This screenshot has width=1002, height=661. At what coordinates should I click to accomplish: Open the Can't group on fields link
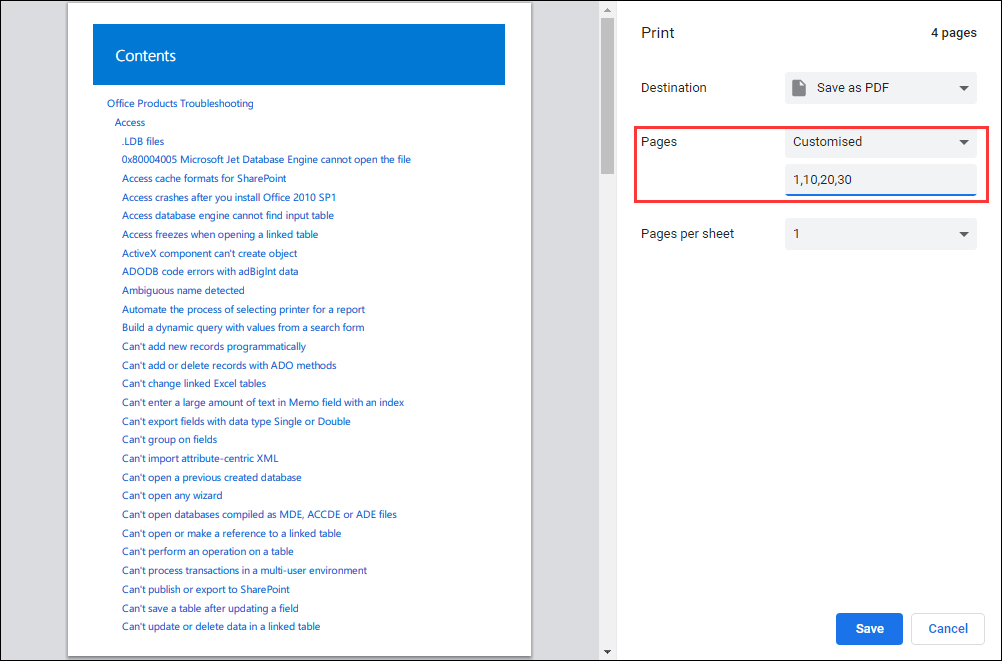[169, 439]
